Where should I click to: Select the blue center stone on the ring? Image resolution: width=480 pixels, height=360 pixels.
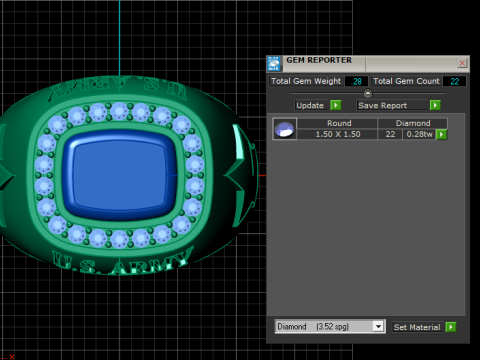(119, 175)
